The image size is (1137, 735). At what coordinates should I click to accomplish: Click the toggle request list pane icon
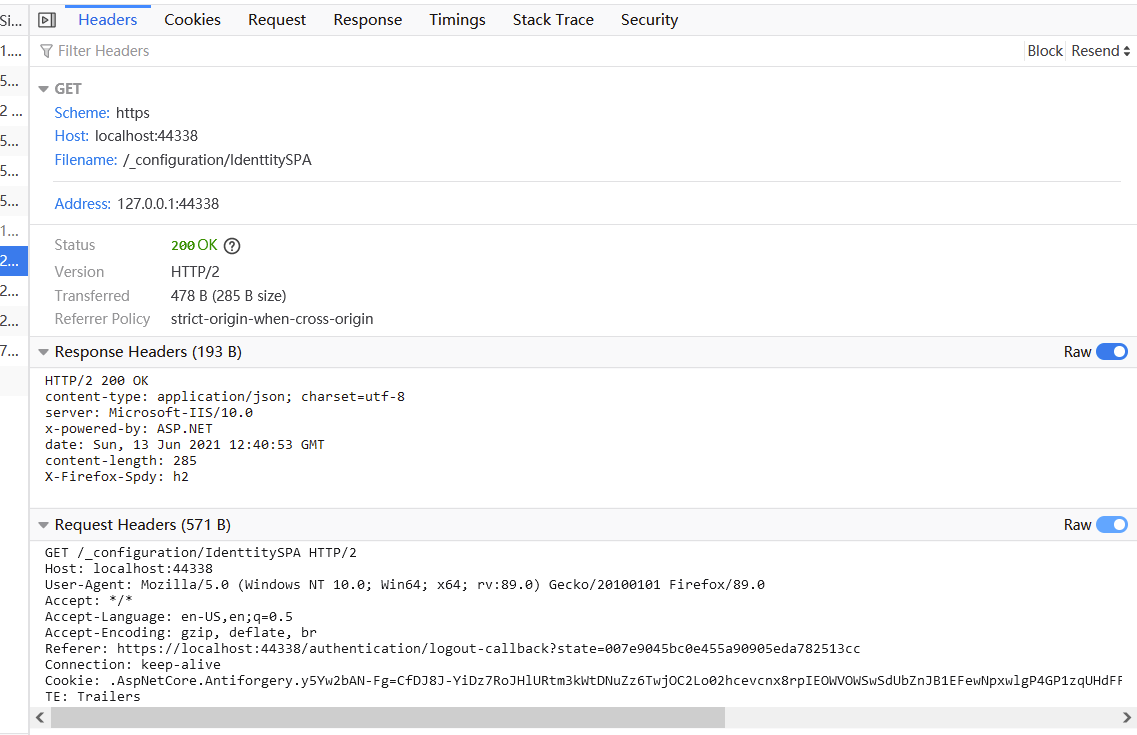click(47, 20)
